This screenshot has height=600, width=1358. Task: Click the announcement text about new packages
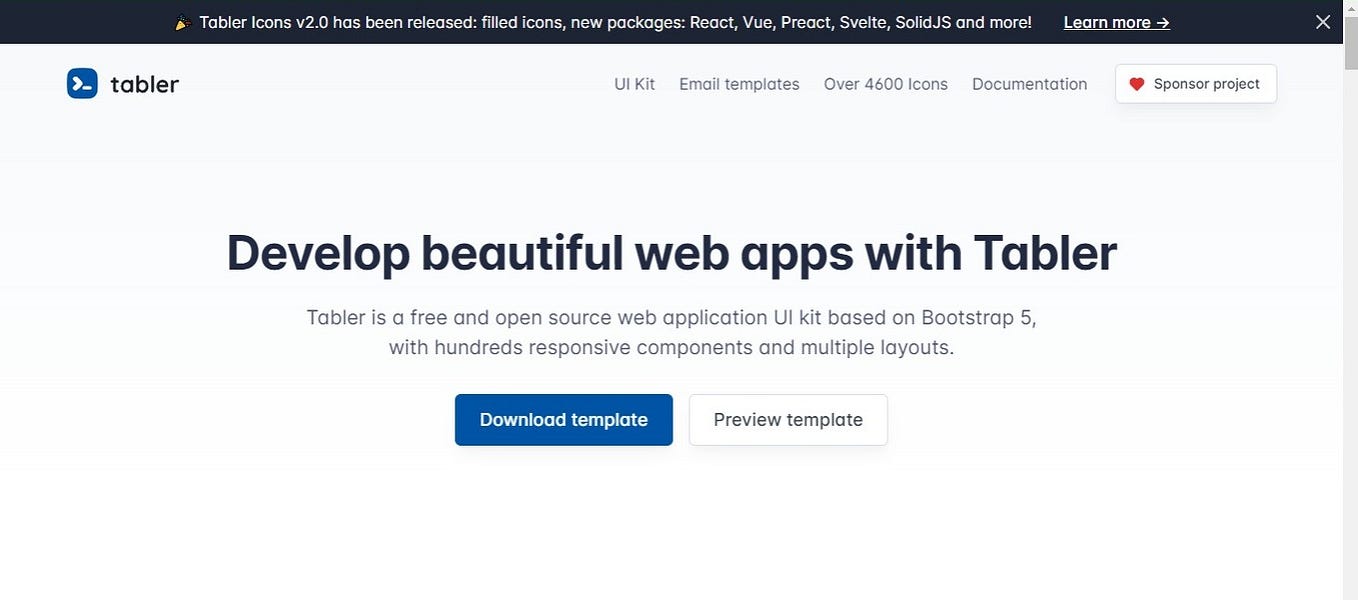click(615, 21)
